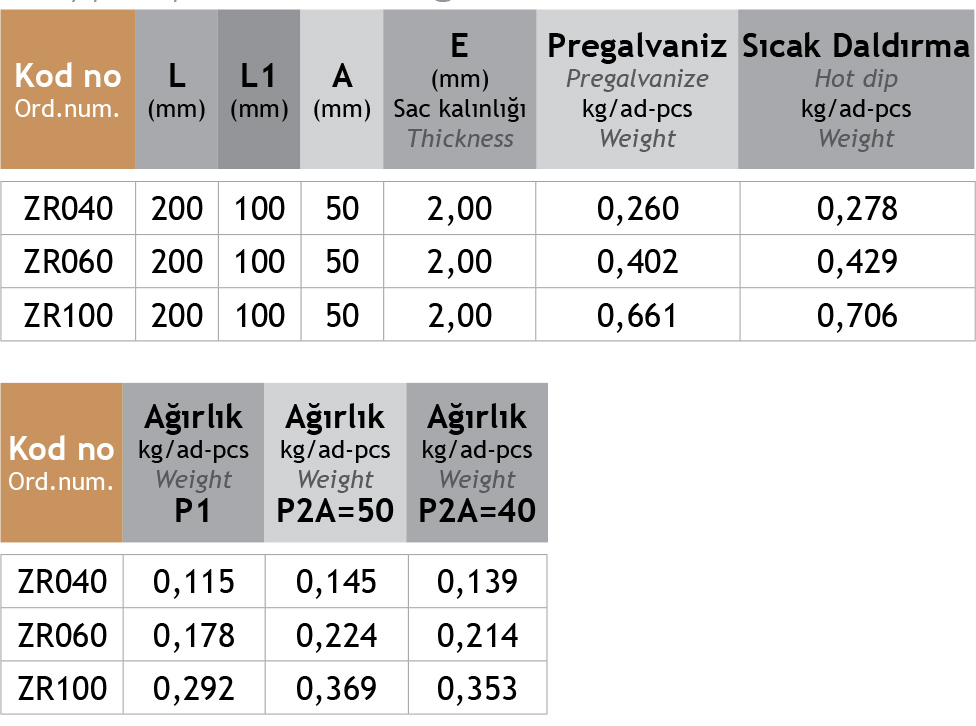This screenshot has height=726, width=976.
Task: Select the P1 weight value 0,115
Action: pyautogui.click(x=194, y=582)
